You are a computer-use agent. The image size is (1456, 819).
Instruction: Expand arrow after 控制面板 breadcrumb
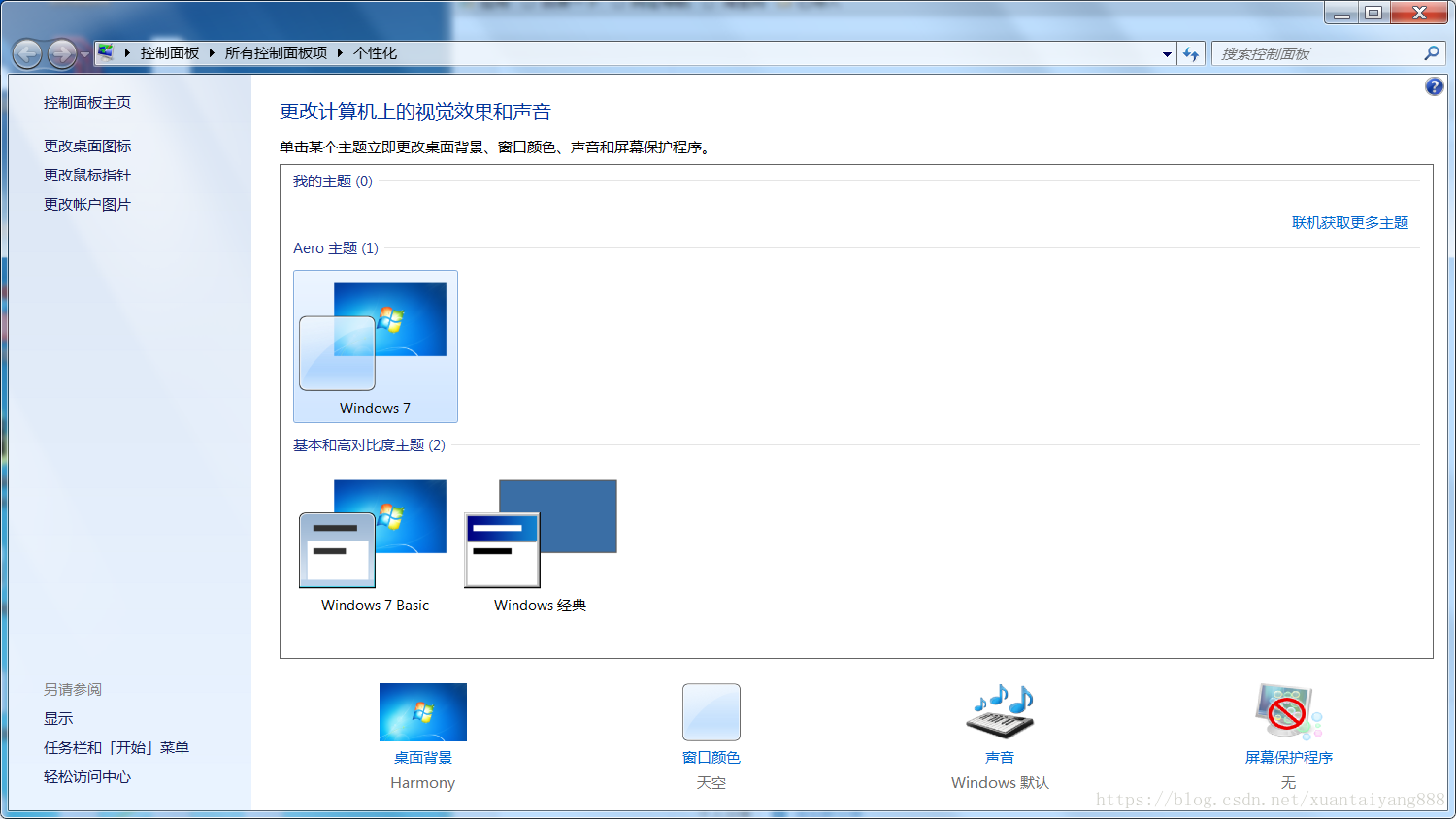212,53
